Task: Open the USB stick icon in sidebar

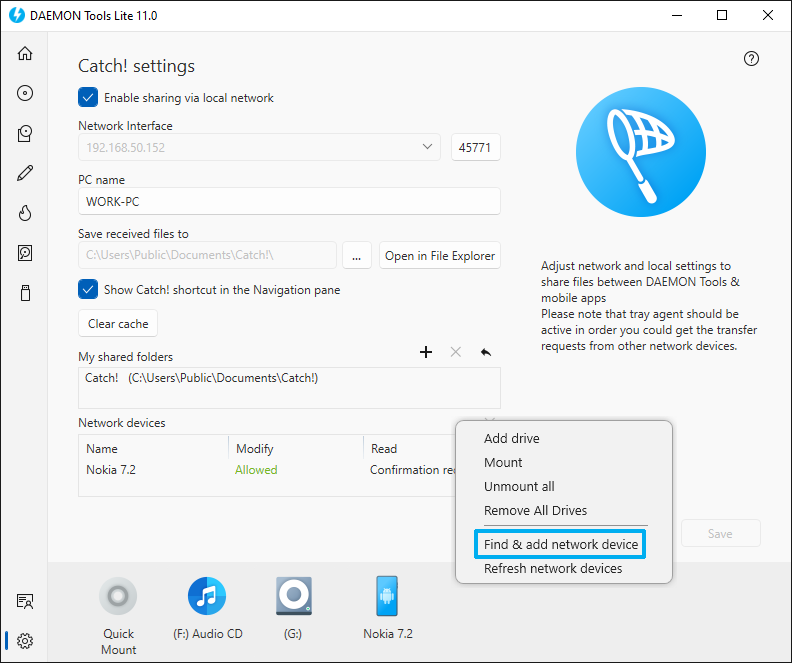Action: (x=25, y=293)
